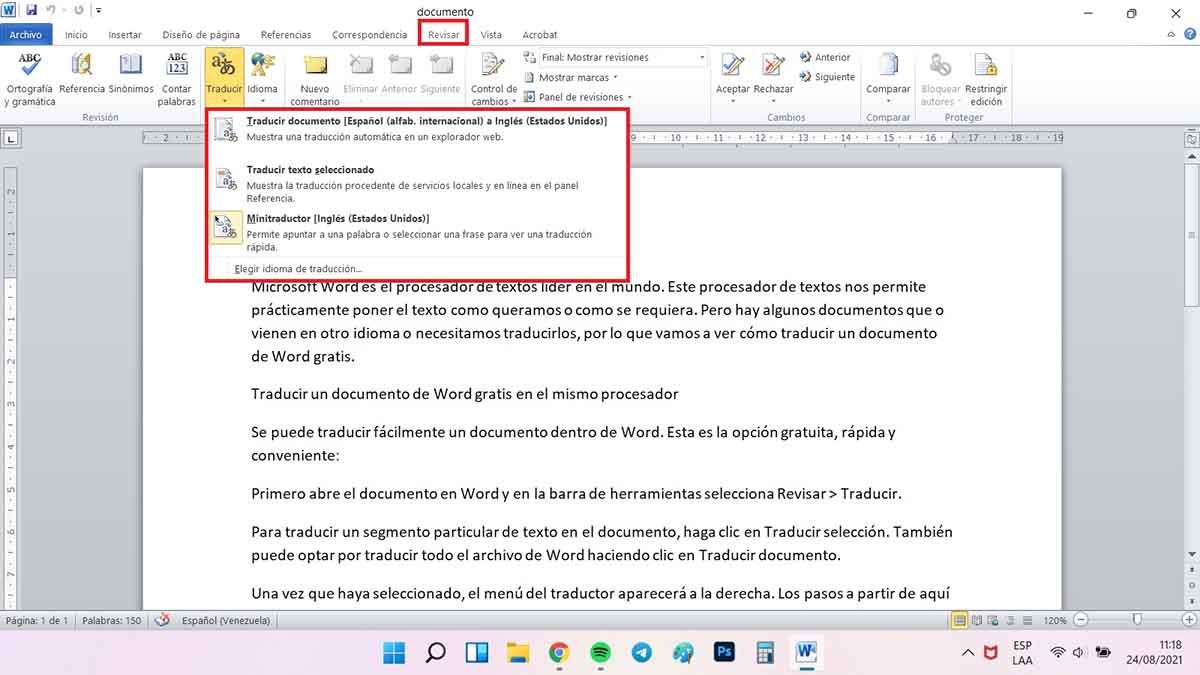
Task: Click Restringir edición icon
Action: 986,65
